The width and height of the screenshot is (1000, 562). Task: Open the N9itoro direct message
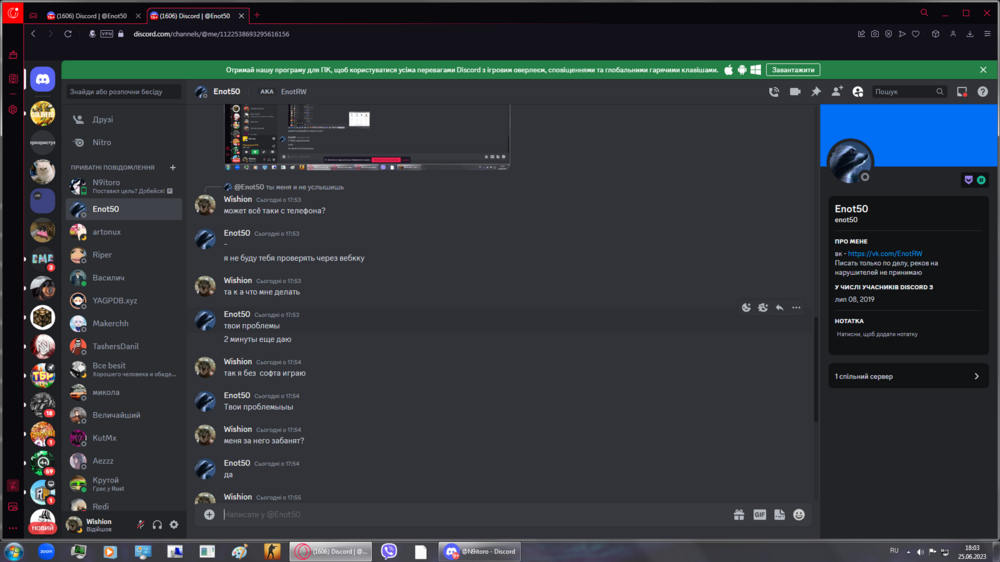[x=124, y=186]
